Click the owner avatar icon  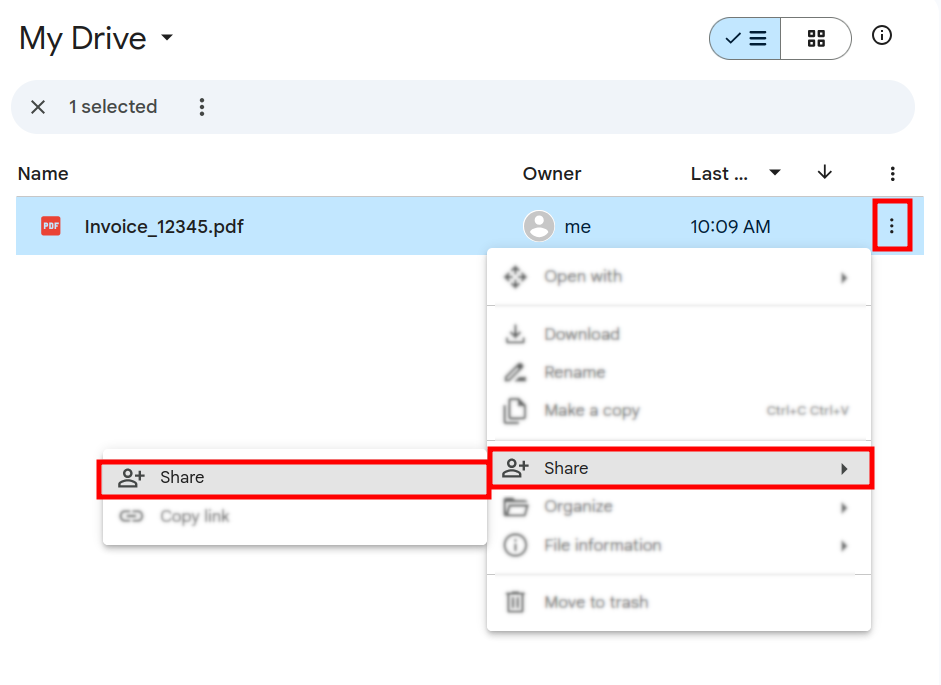tap(539, 227)
